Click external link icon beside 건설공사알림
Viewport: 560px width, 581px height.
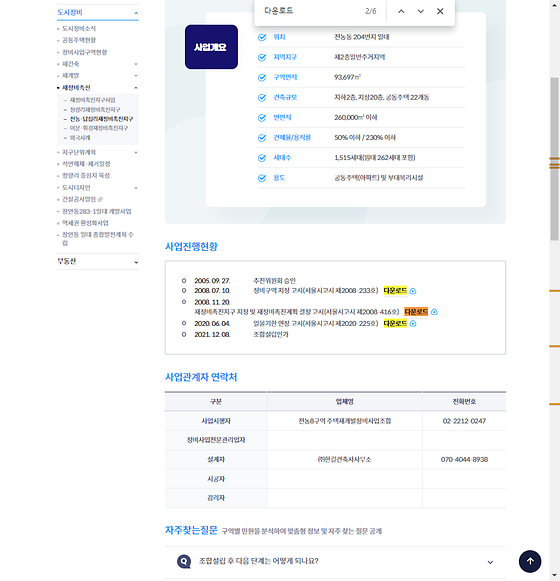point(100,199)
